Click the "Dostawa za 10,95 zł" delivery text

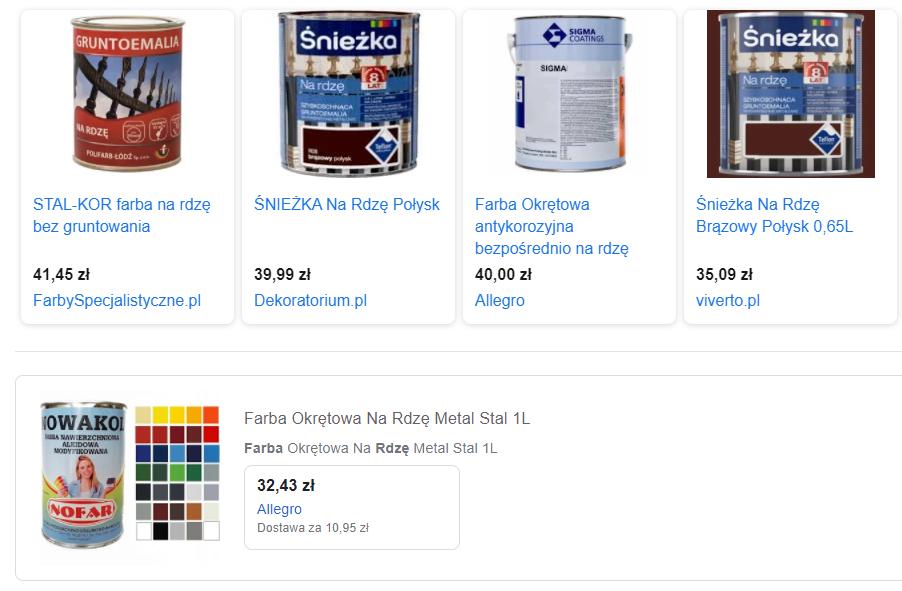(x=313, y=528)
